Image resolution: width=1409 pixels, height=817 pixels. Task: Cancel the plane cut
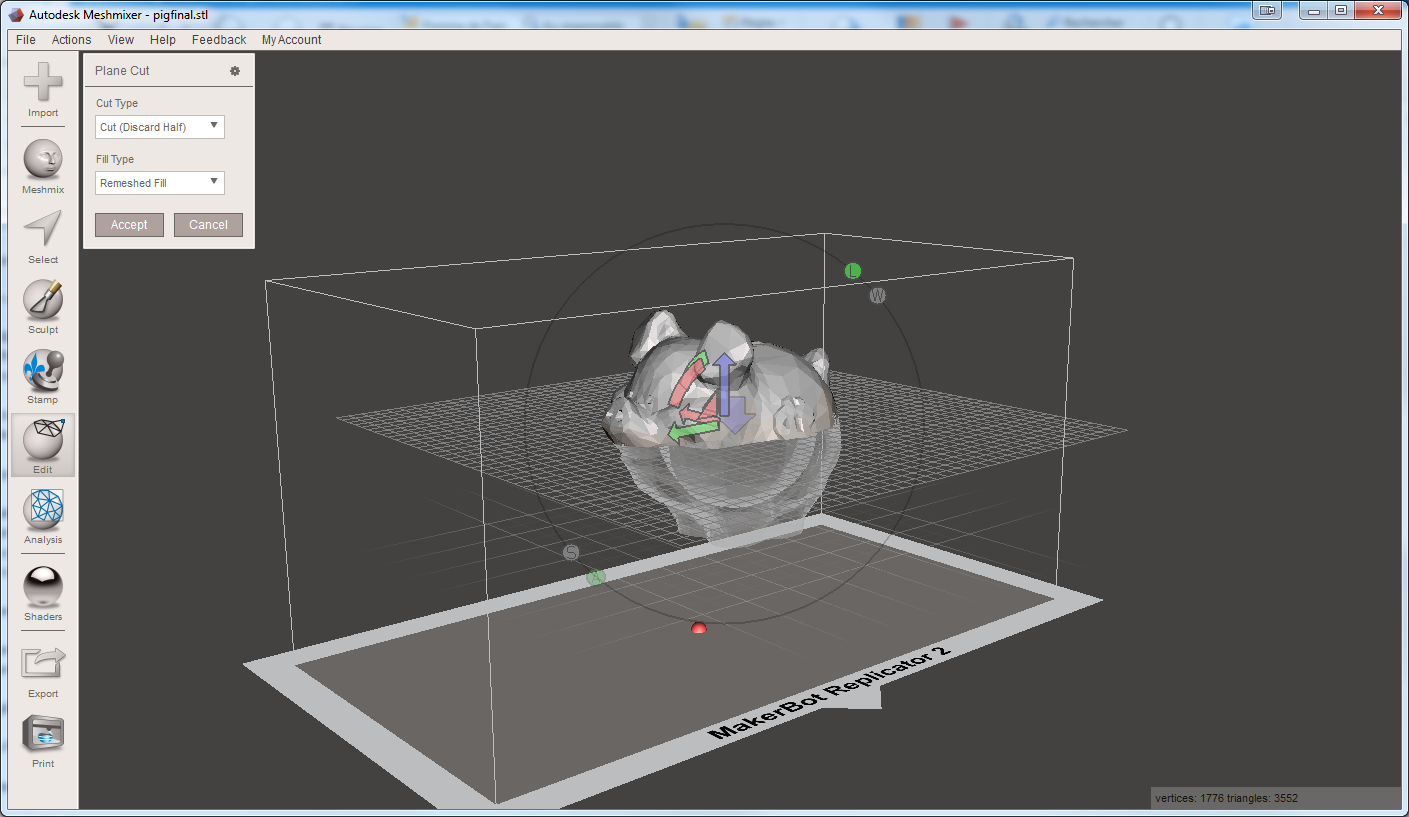208,225
